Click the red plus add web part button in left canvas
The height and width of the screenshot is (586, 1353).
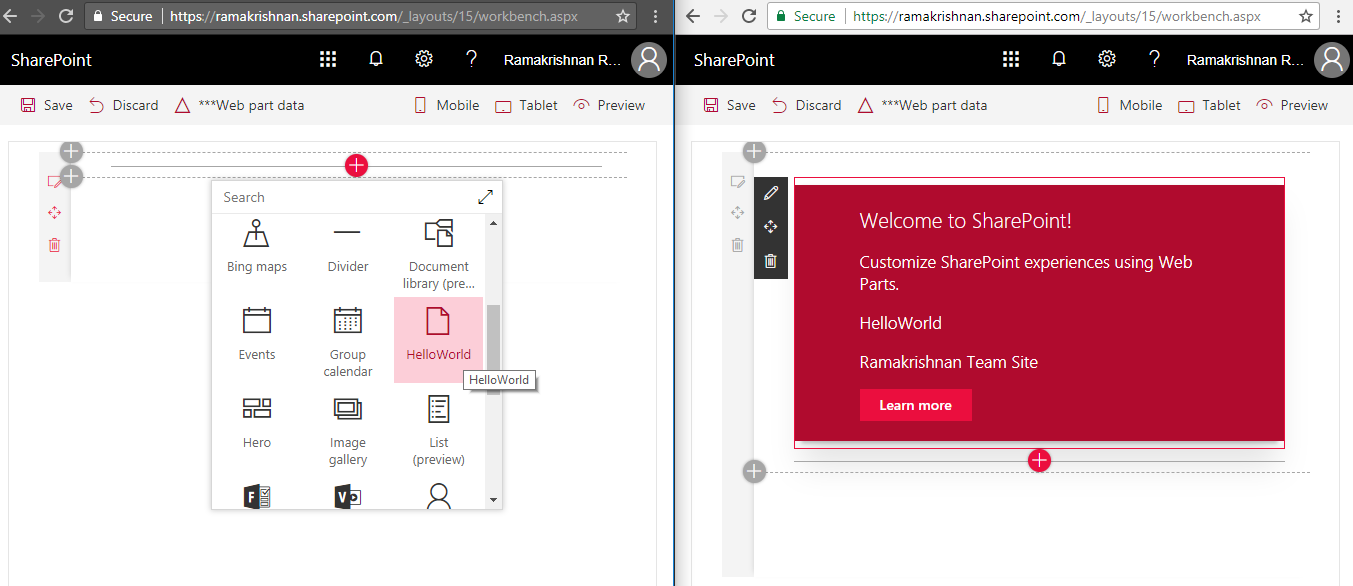(x=356, y=166)
